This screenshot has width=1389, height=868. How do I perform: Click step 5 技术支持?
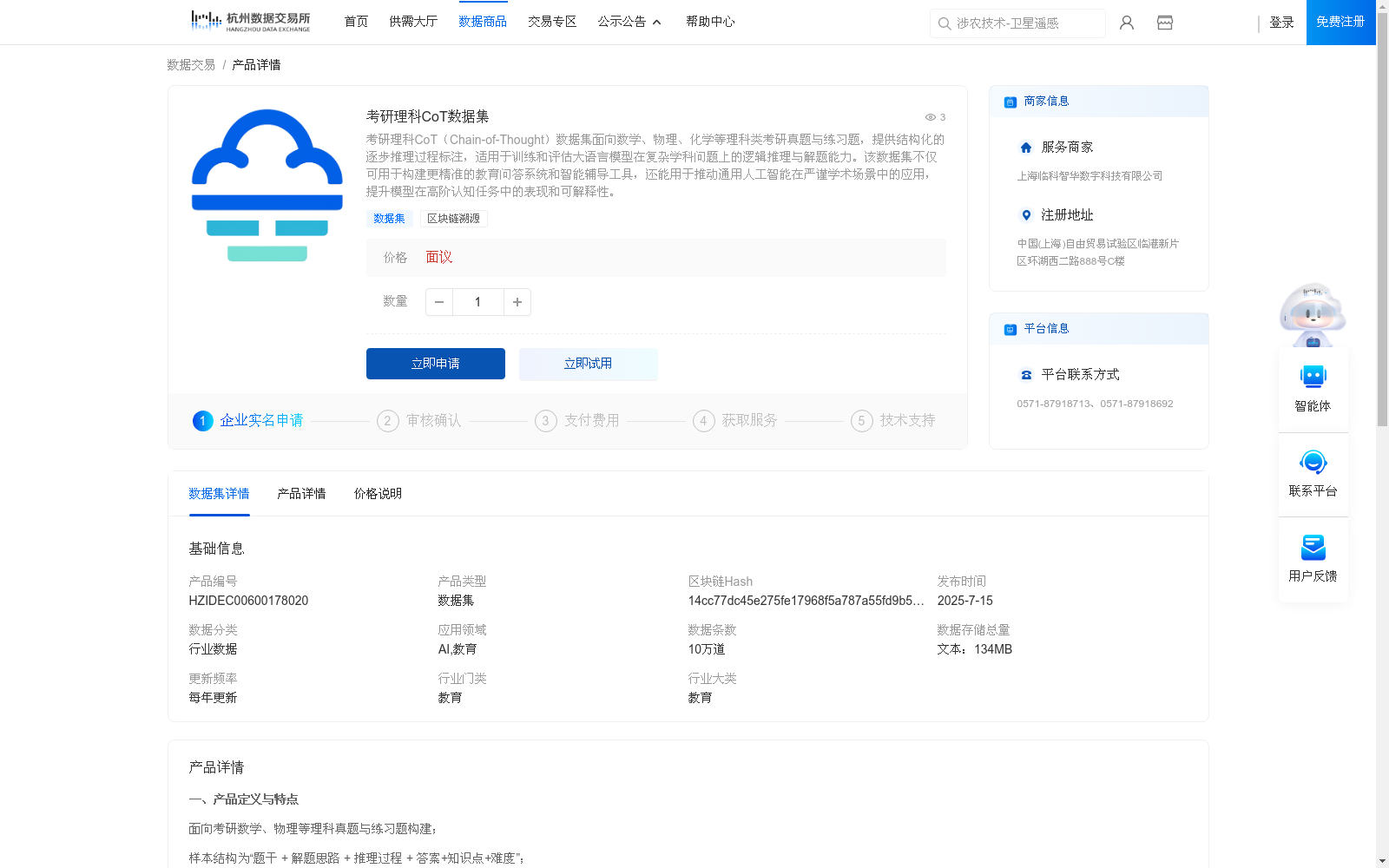893,421
